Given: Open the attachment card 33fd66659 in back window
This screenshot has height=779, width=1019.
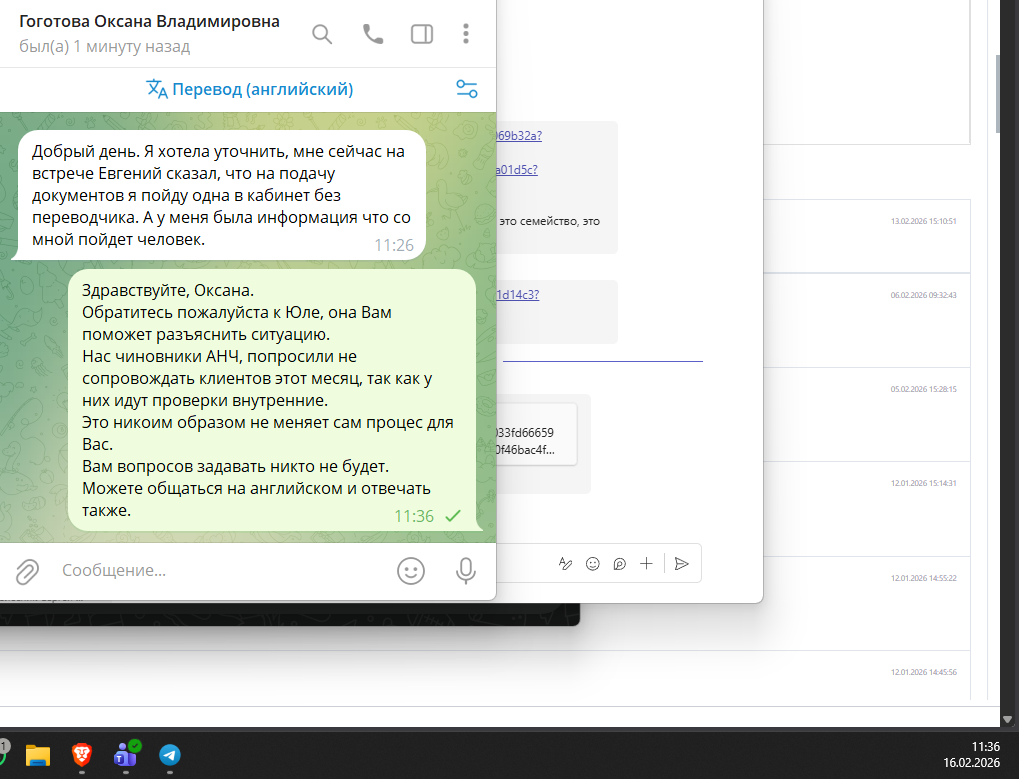Looking at the screenshot, I should click(x=537, y=433).
